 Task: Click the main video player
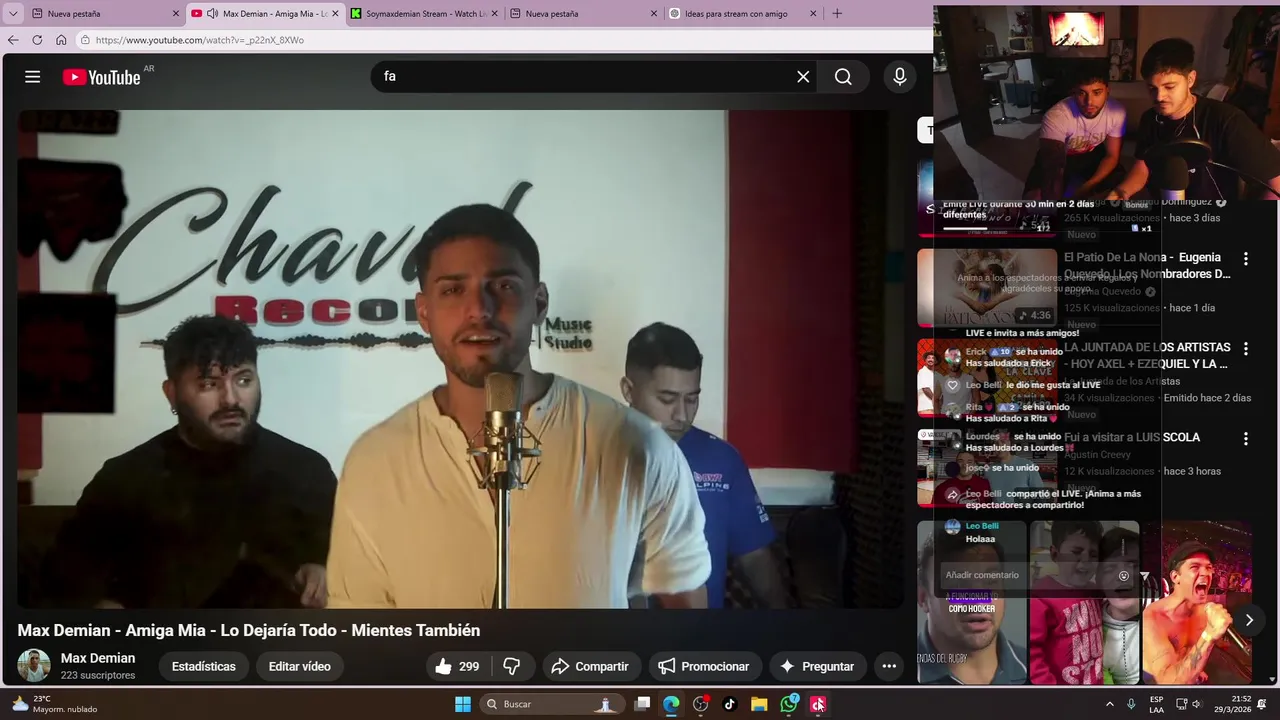point(453,358)
